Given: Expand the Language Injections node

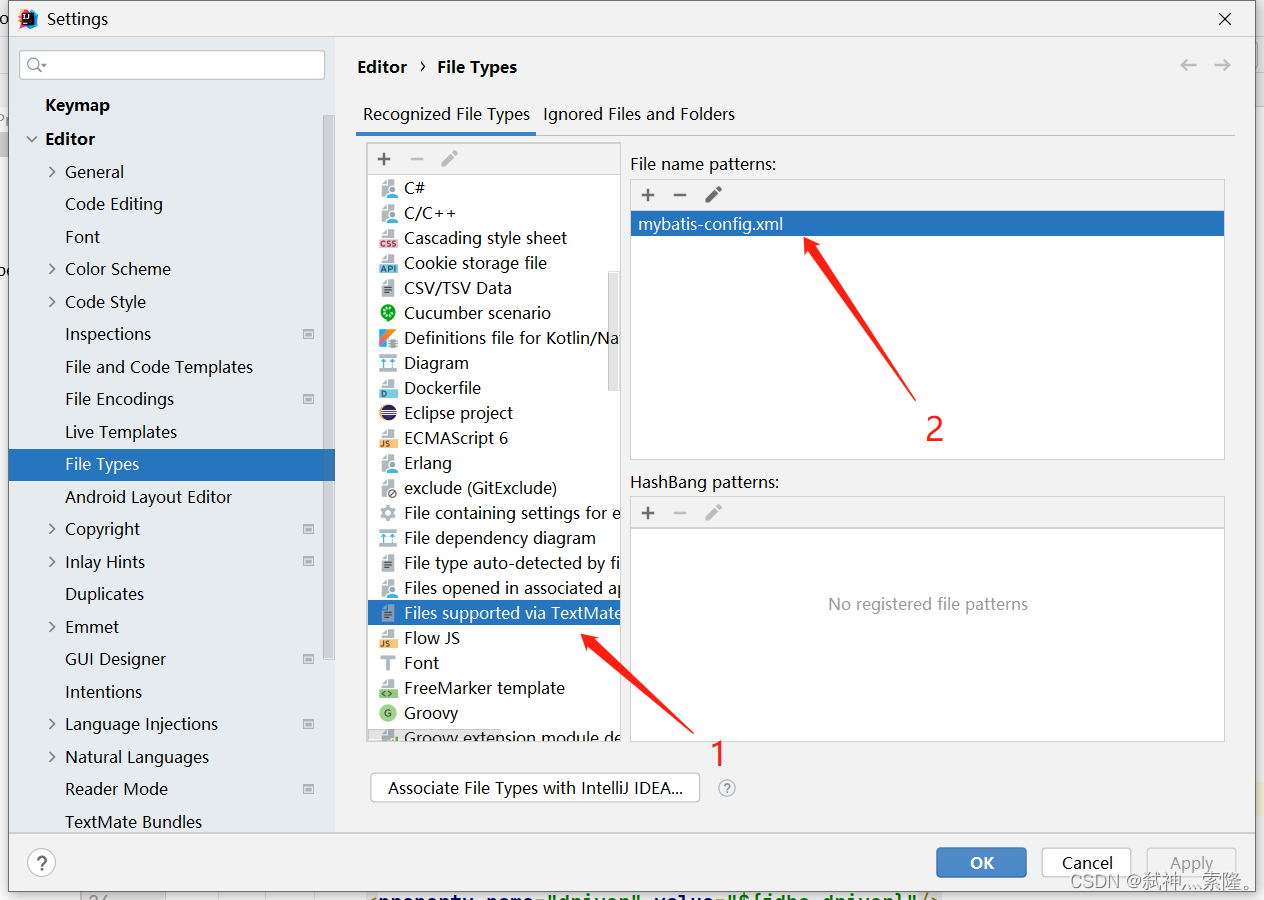Looking at the screenshot, I should pos(52,724).
